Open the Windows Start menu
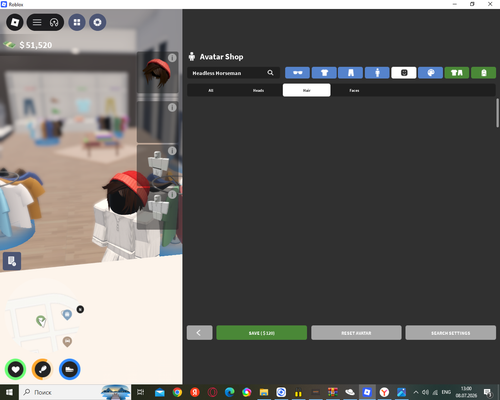Image resolution: width=500 pixels, height=400 pixels. pyautogui.click(x=9, y=392)
